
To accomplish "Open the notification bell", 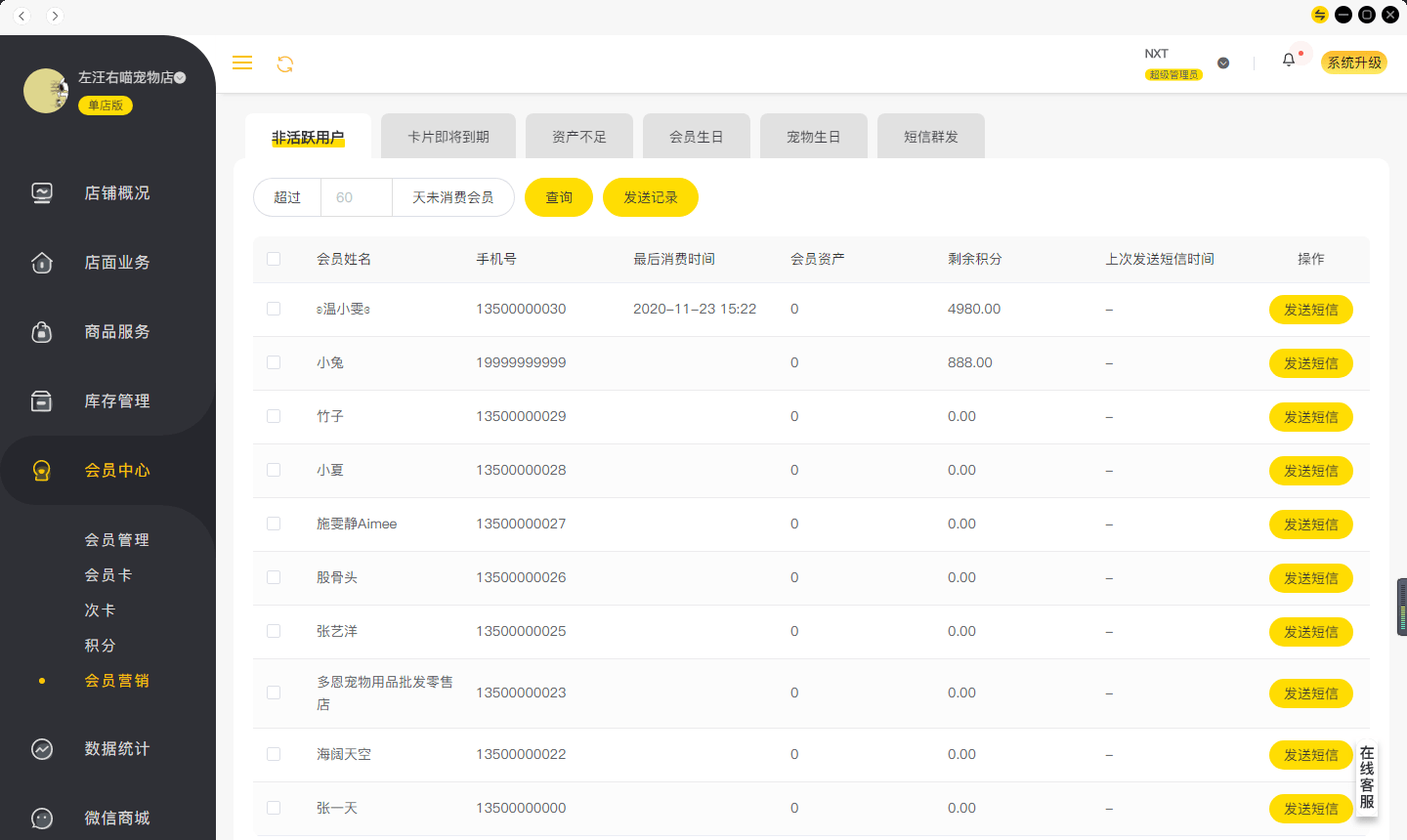I will [x=1289, y=61].
